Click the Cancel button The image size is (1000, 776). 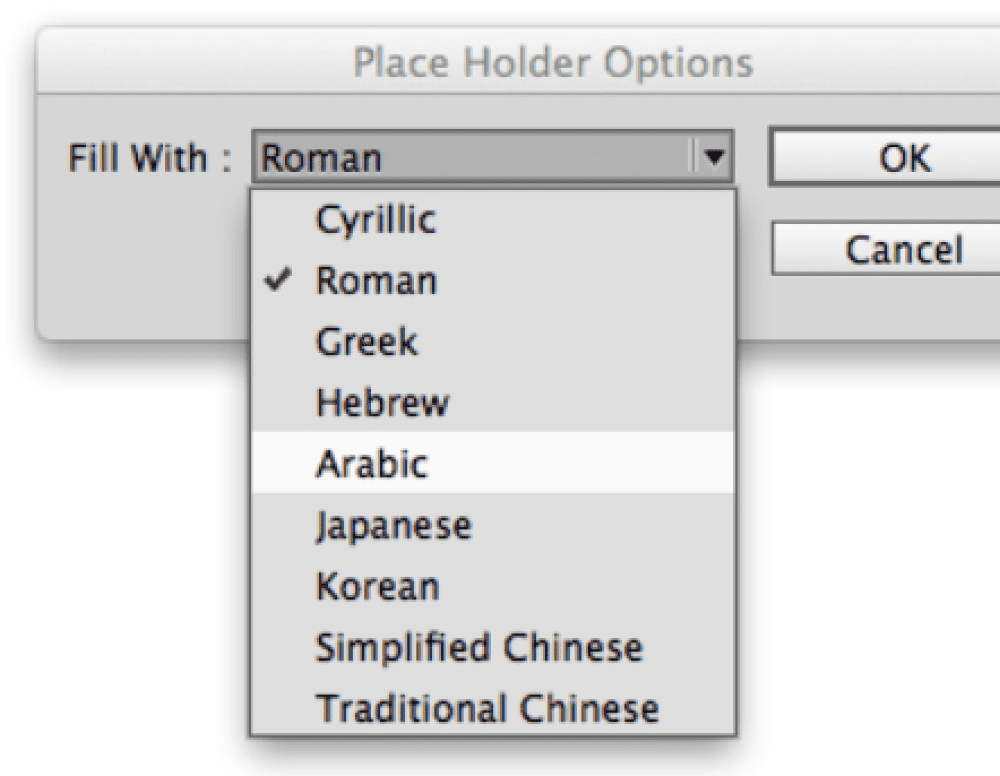[886, 249]
